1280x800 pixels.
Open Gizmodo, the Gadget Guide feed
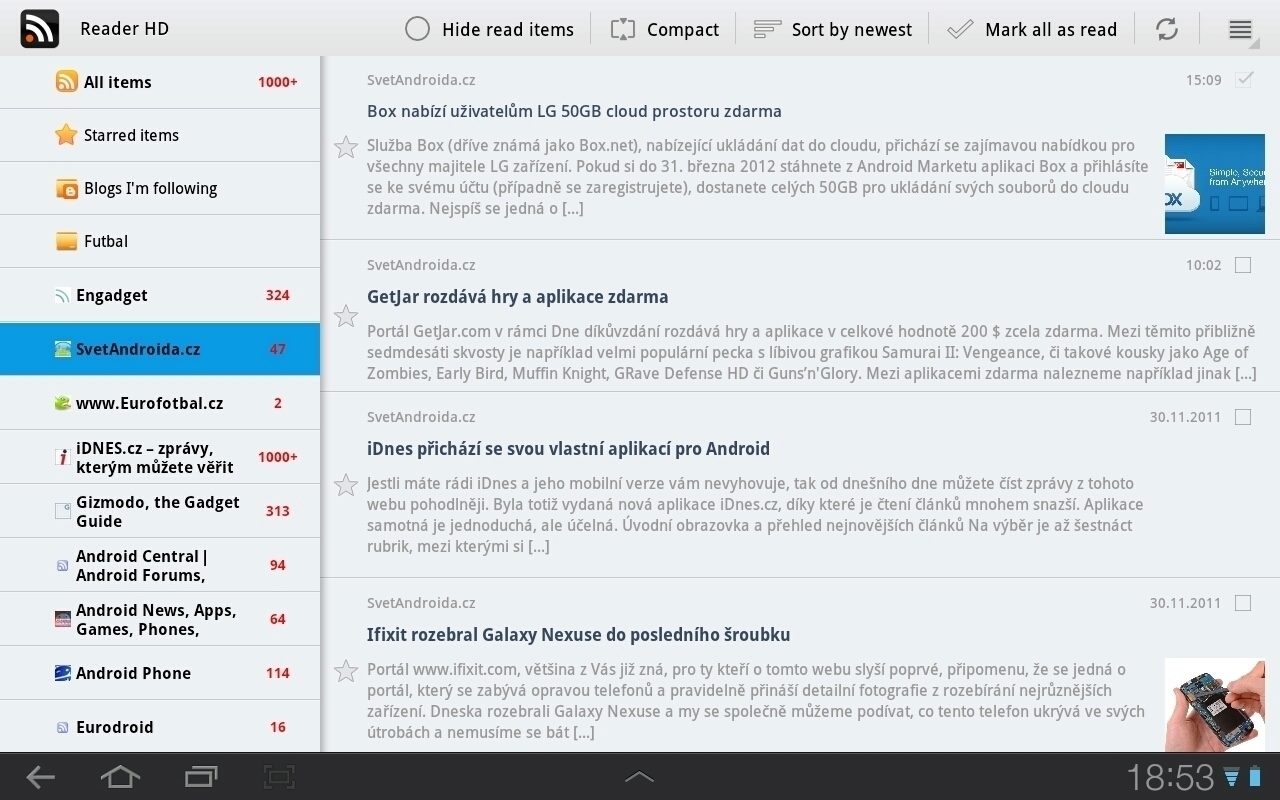160,511
